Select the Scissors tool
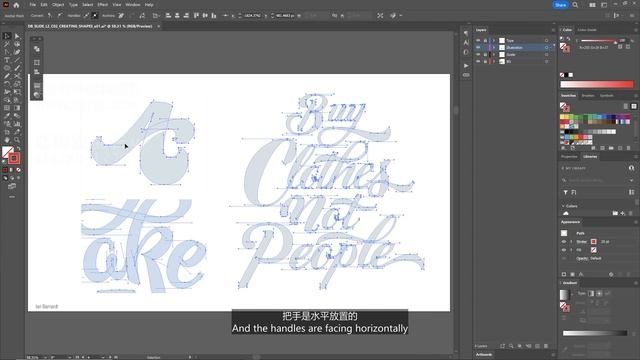 click(x=17, y=76)
